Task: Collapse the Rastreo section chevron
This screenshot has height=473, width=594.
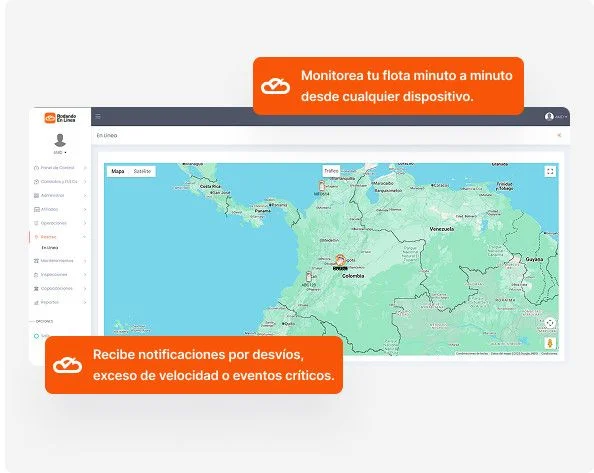Action: click(84, 237)
